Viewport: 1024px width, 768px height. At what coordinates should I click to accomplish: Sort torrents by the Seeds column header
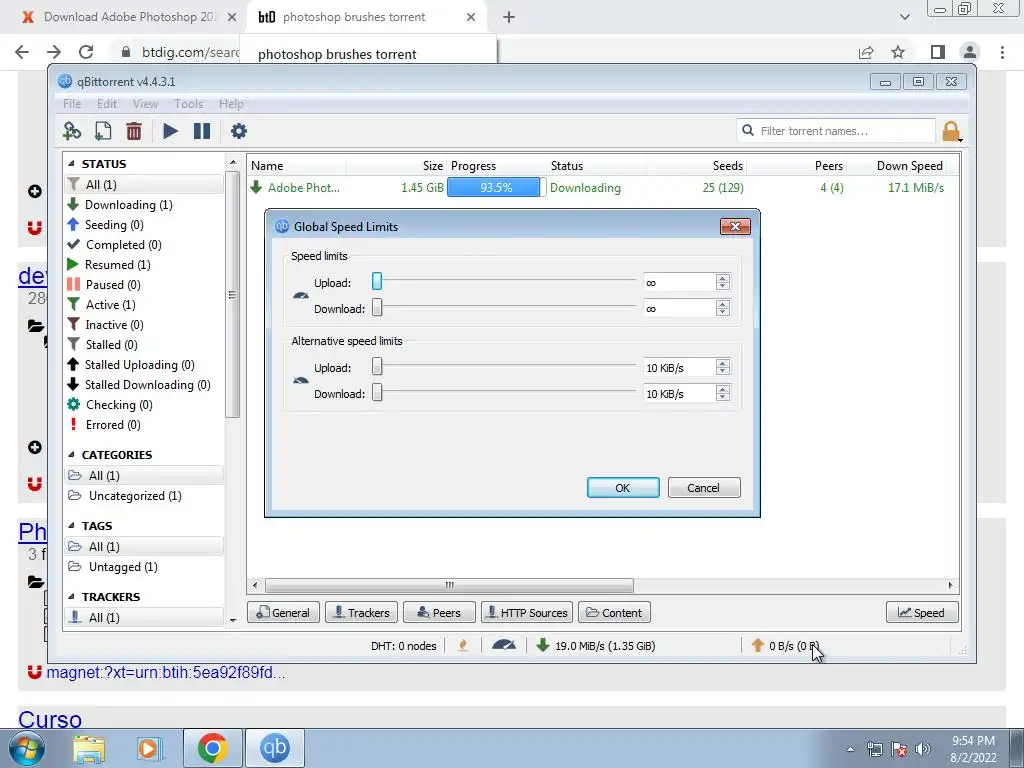[x=696, y=166]
